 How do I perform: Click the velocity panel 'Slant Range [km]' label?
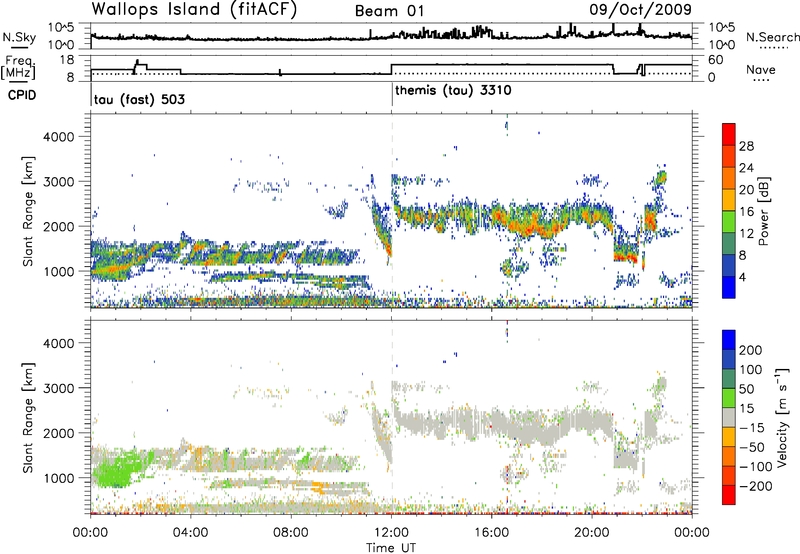click(x=28, y=417)
